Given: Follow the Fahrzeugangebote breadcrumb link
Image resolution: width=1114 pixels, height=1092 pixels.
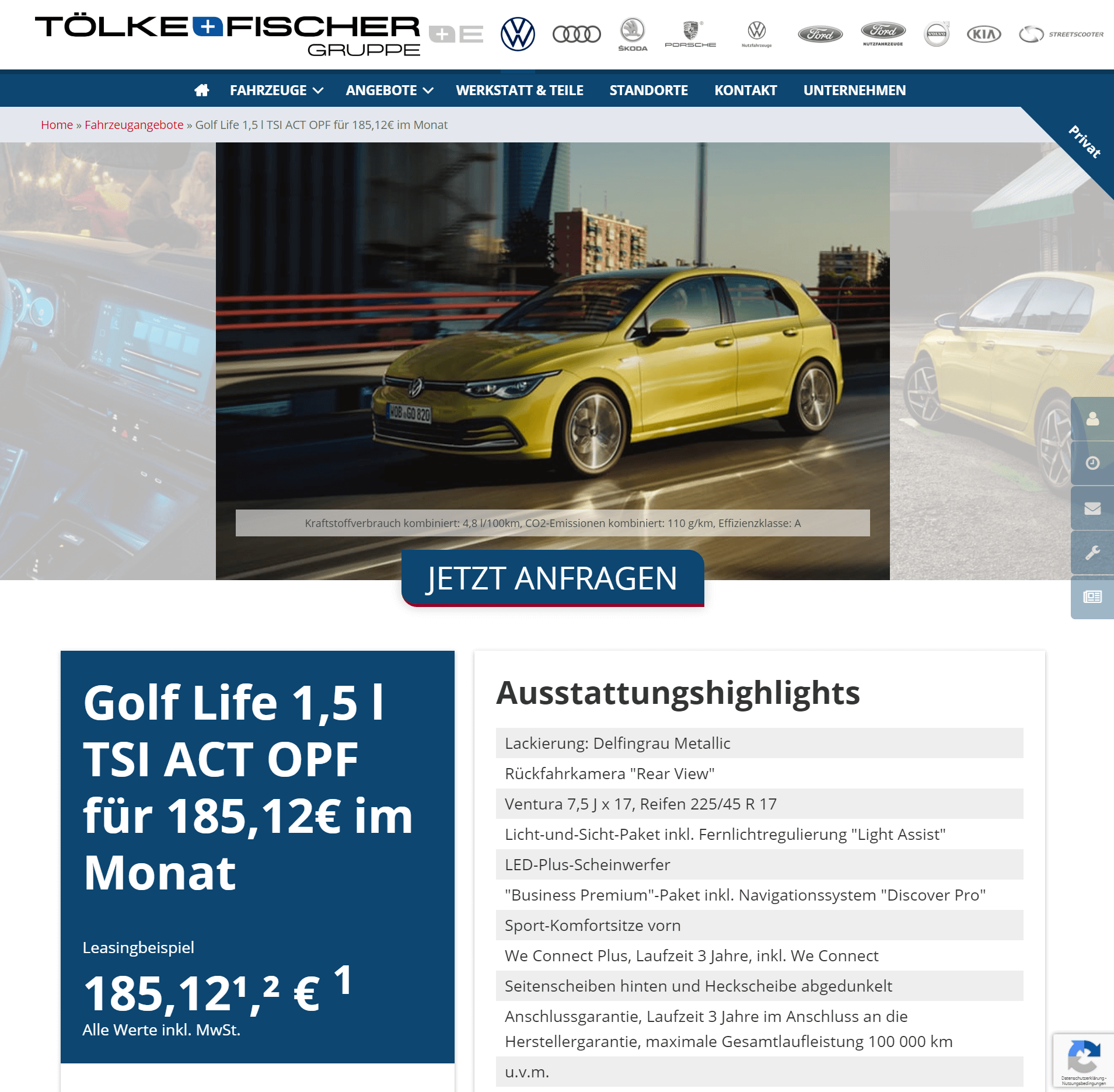Looking at the screenshot, I should coord(134,125).
